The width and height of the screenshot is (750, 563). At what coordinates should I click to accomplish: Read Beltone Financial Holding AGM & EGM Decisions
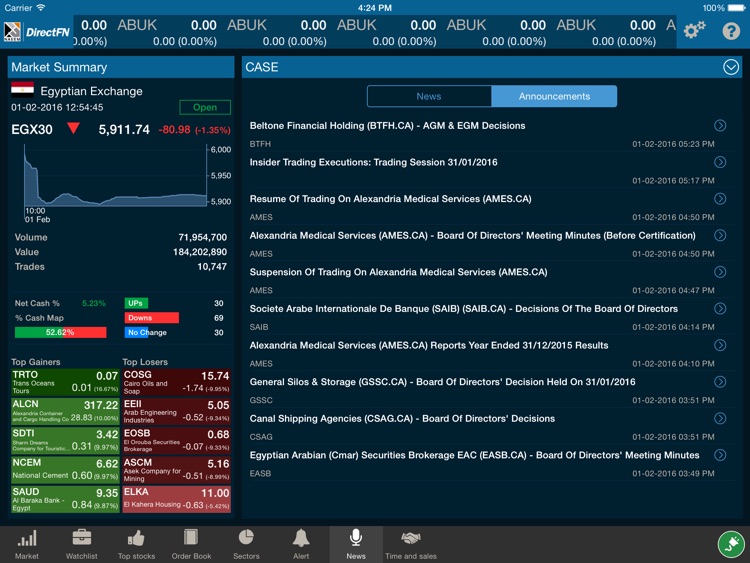point(387,126)
